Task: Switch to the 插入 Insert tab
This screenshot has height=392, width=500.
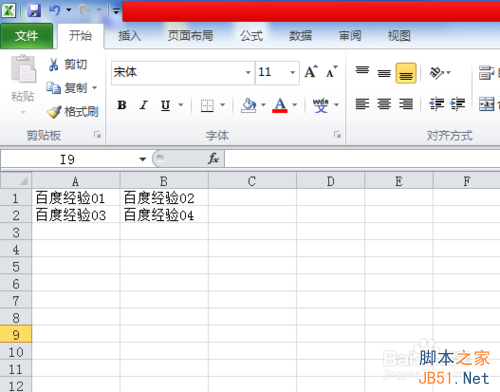Action: [x=130, y=36]
